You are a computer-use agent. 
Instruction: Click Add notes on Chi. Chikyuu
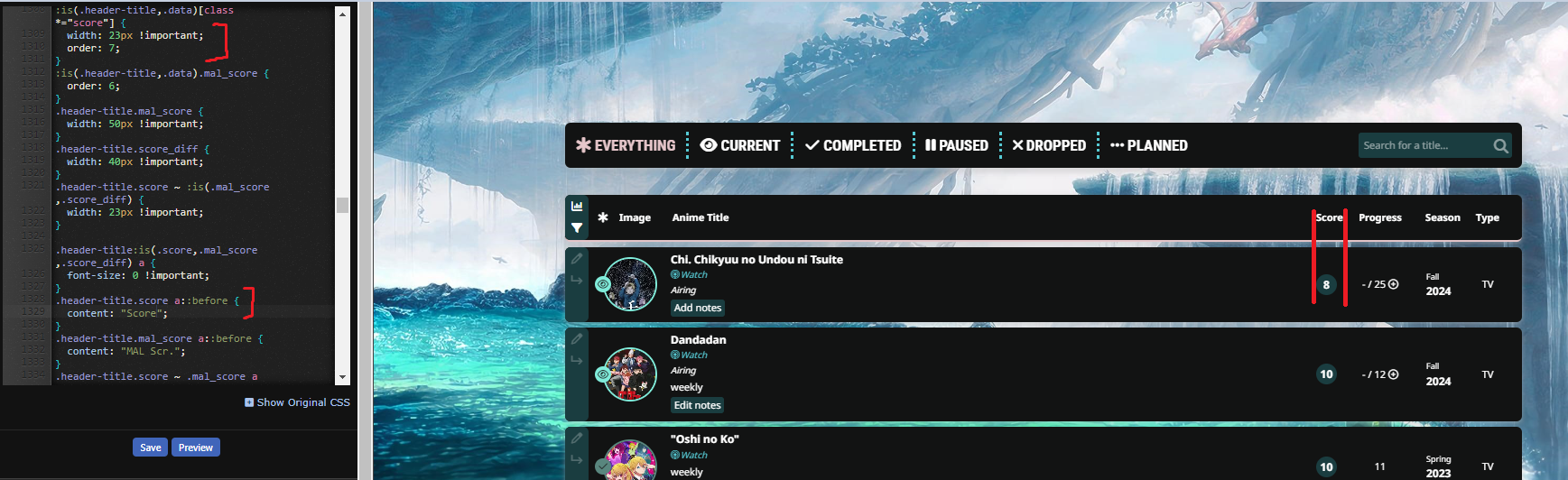coord(698,308)
